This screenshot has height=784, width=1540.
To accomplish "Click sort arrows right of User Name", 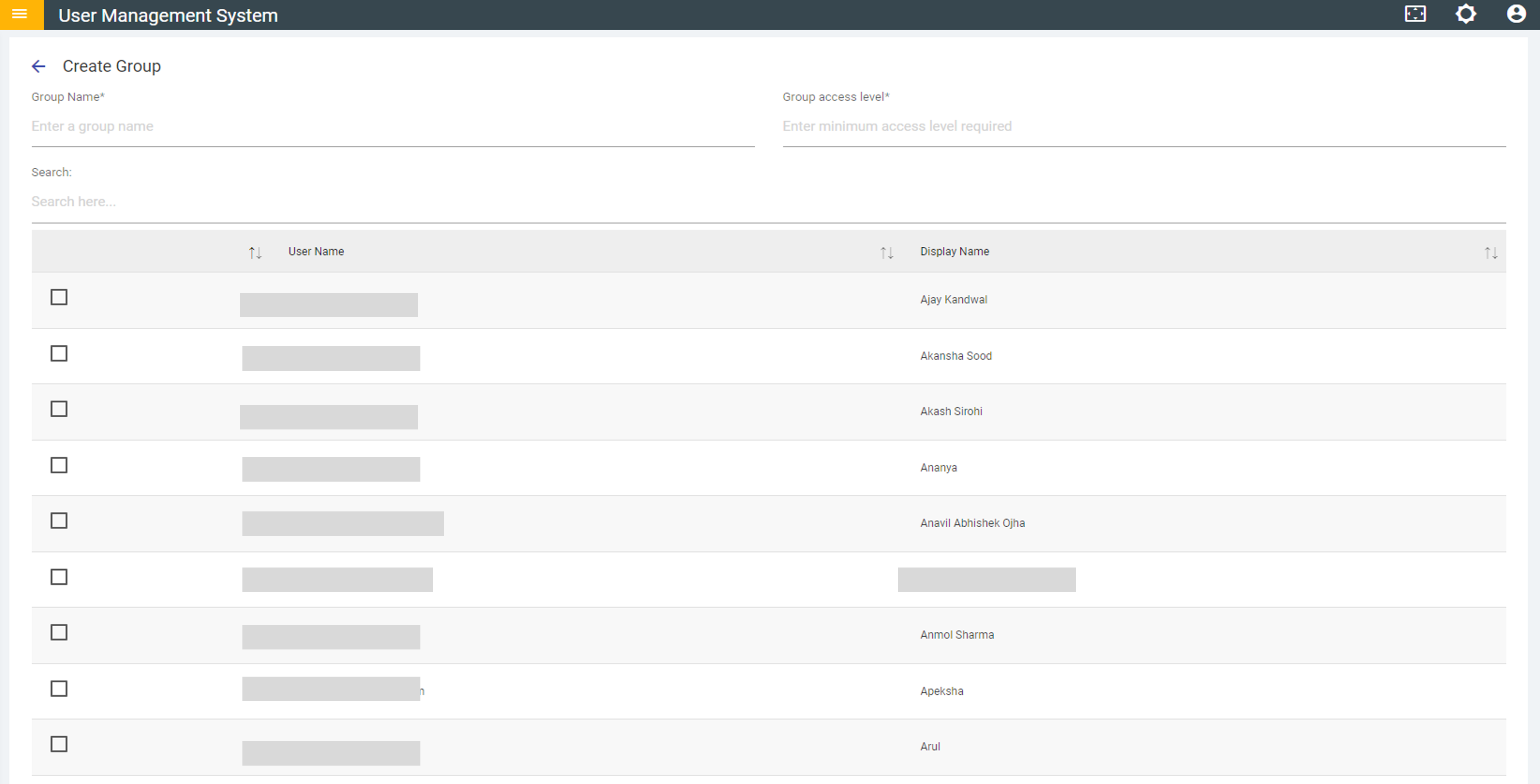I will [x=886, y=253].
